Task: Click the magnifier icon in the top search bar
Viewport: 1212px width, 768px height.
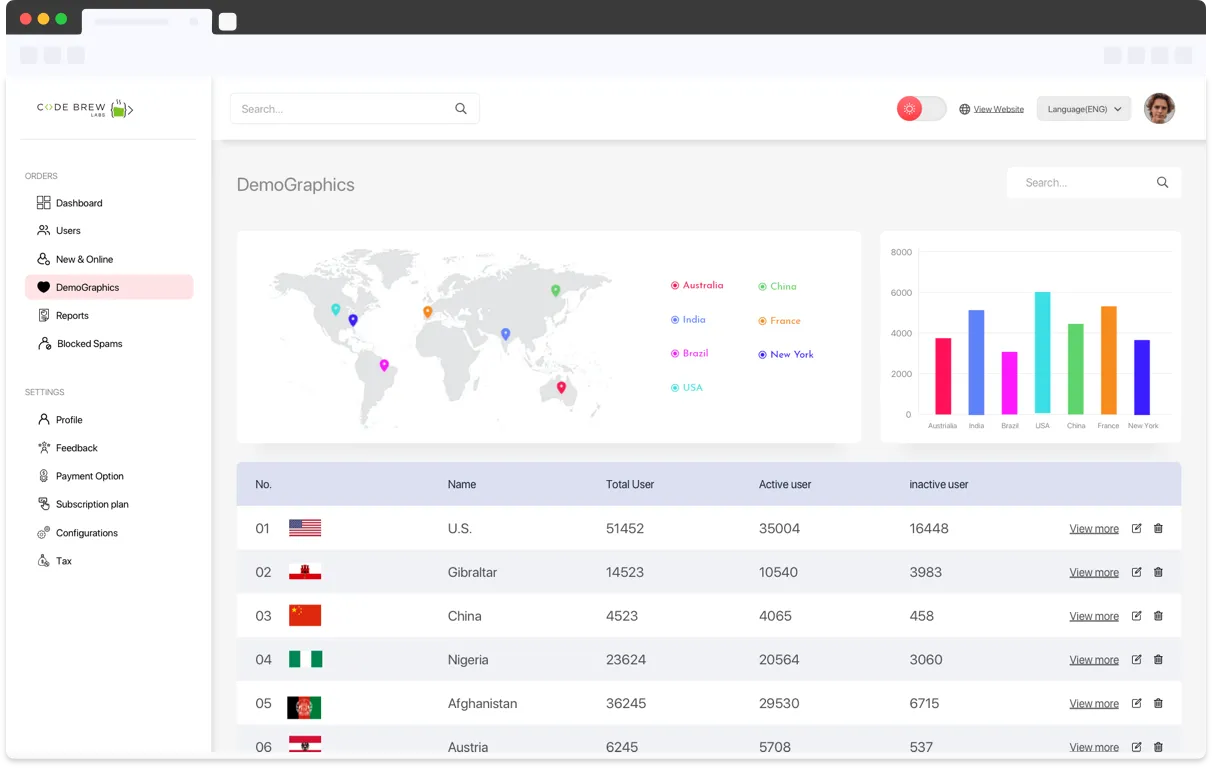Action: click(461, 109)
